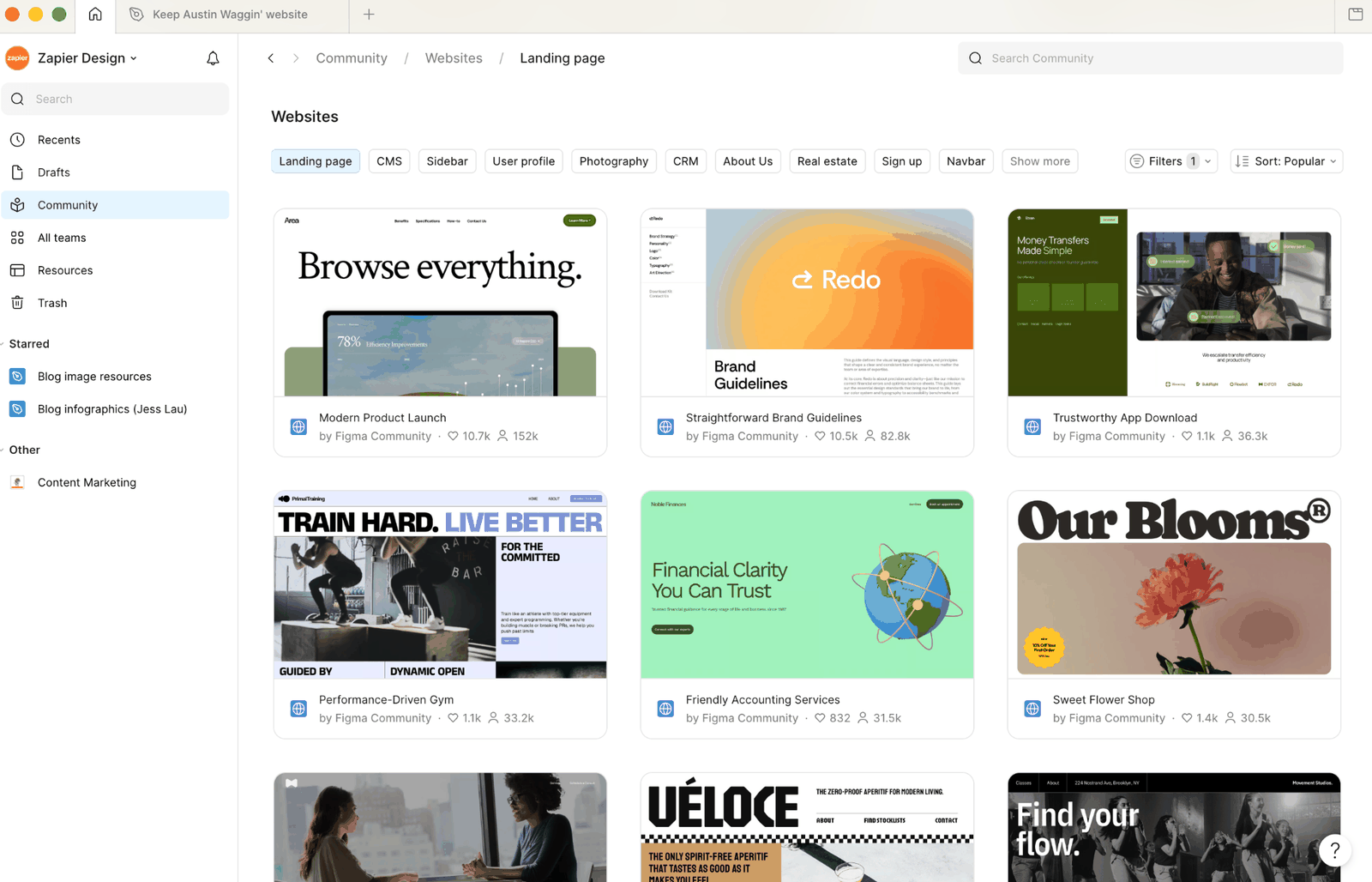Click the home icon in the tab bar
The height and width of the screenshot is (882, 1372).
coord(95,15)
